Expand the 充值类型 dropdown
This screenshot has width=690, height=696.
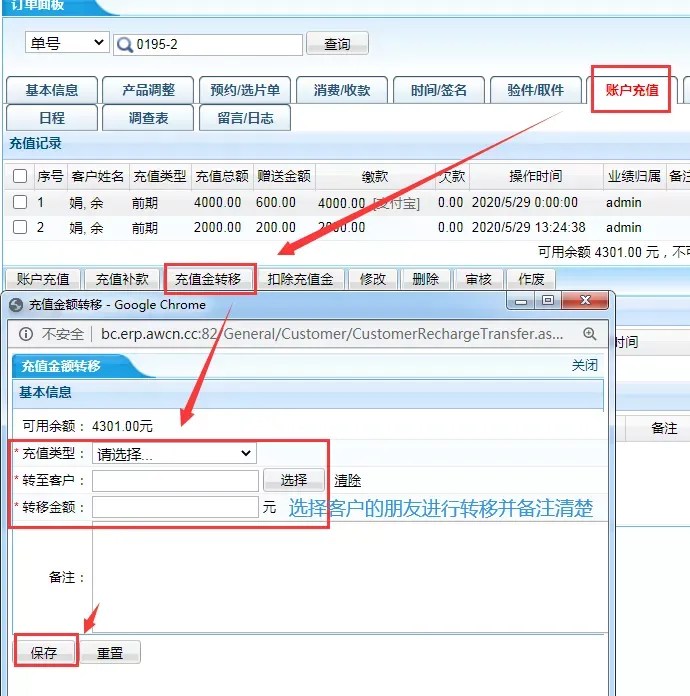174,453
